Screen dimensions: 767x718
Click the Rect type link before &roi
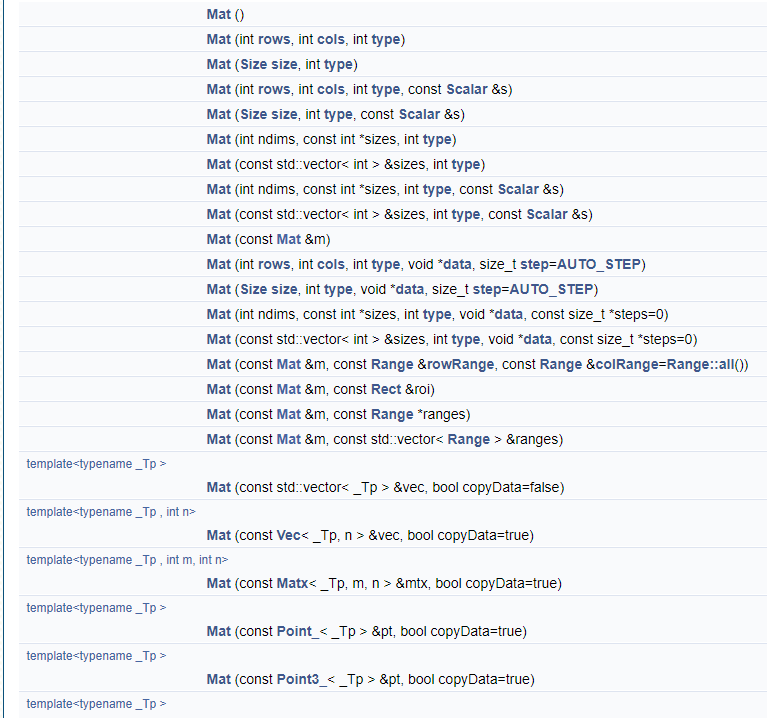pos(386,389)
